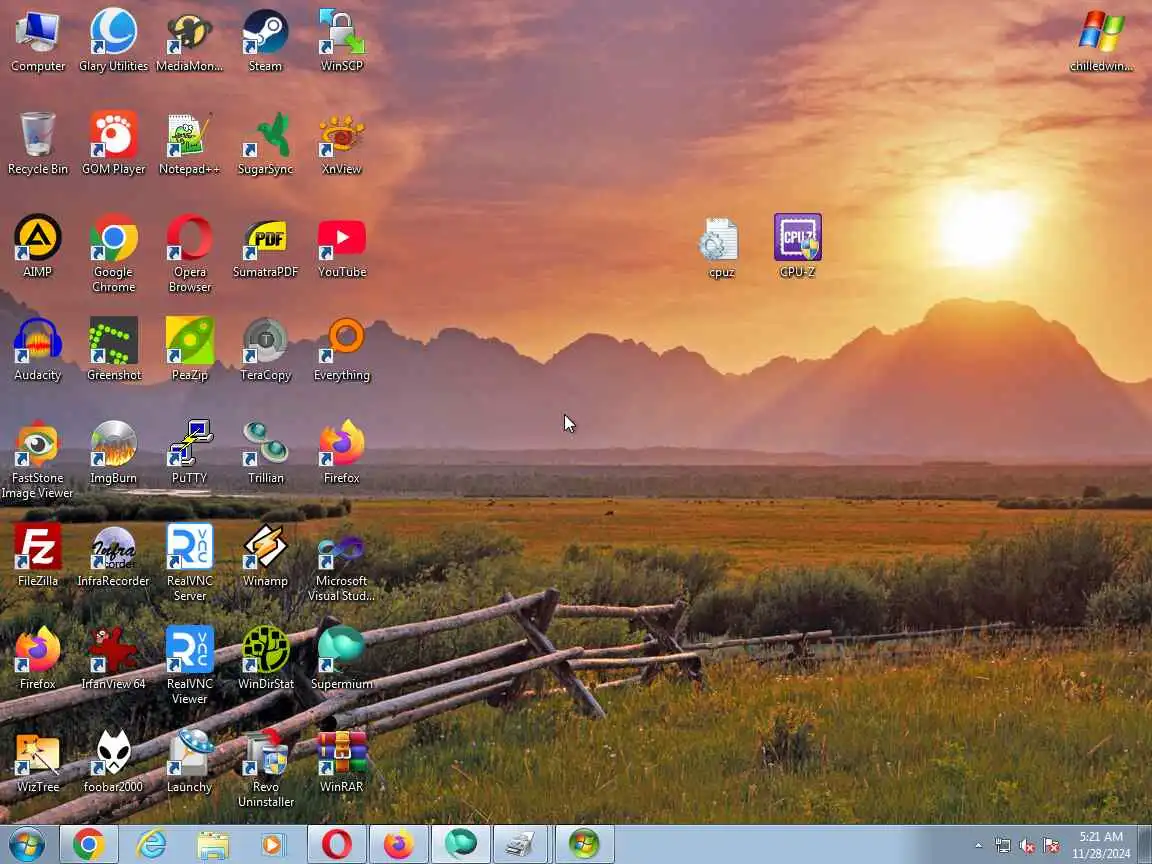Click the WinDirStat desktop icon
The image size is (1152, 864).
pos(265,658)
